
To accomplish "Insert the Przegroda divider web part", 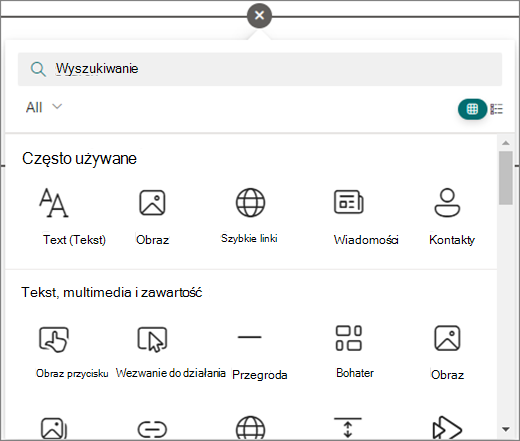I will (x=250, y=337).
